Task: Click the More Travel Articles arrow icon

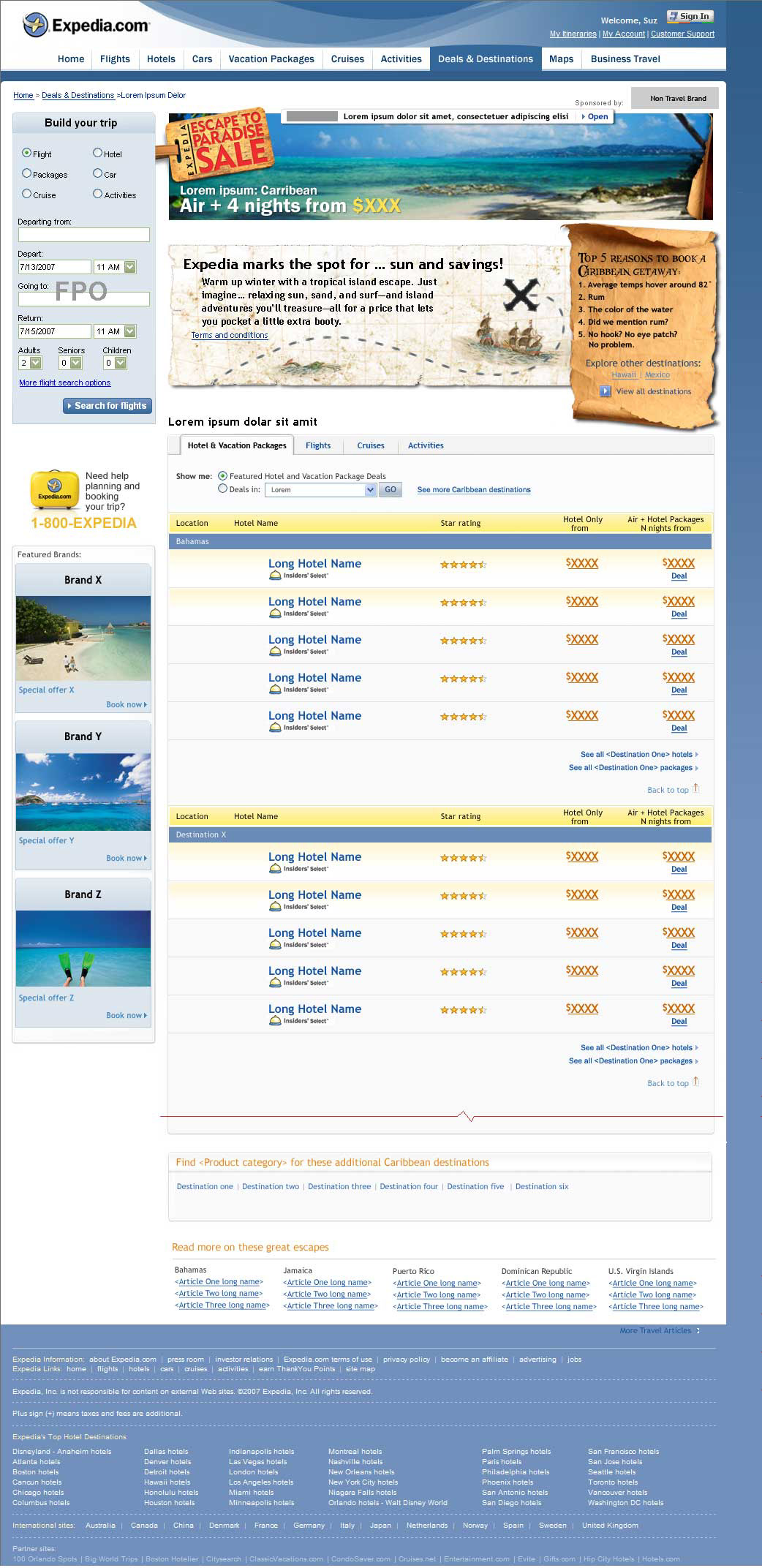Action: 698,1330
